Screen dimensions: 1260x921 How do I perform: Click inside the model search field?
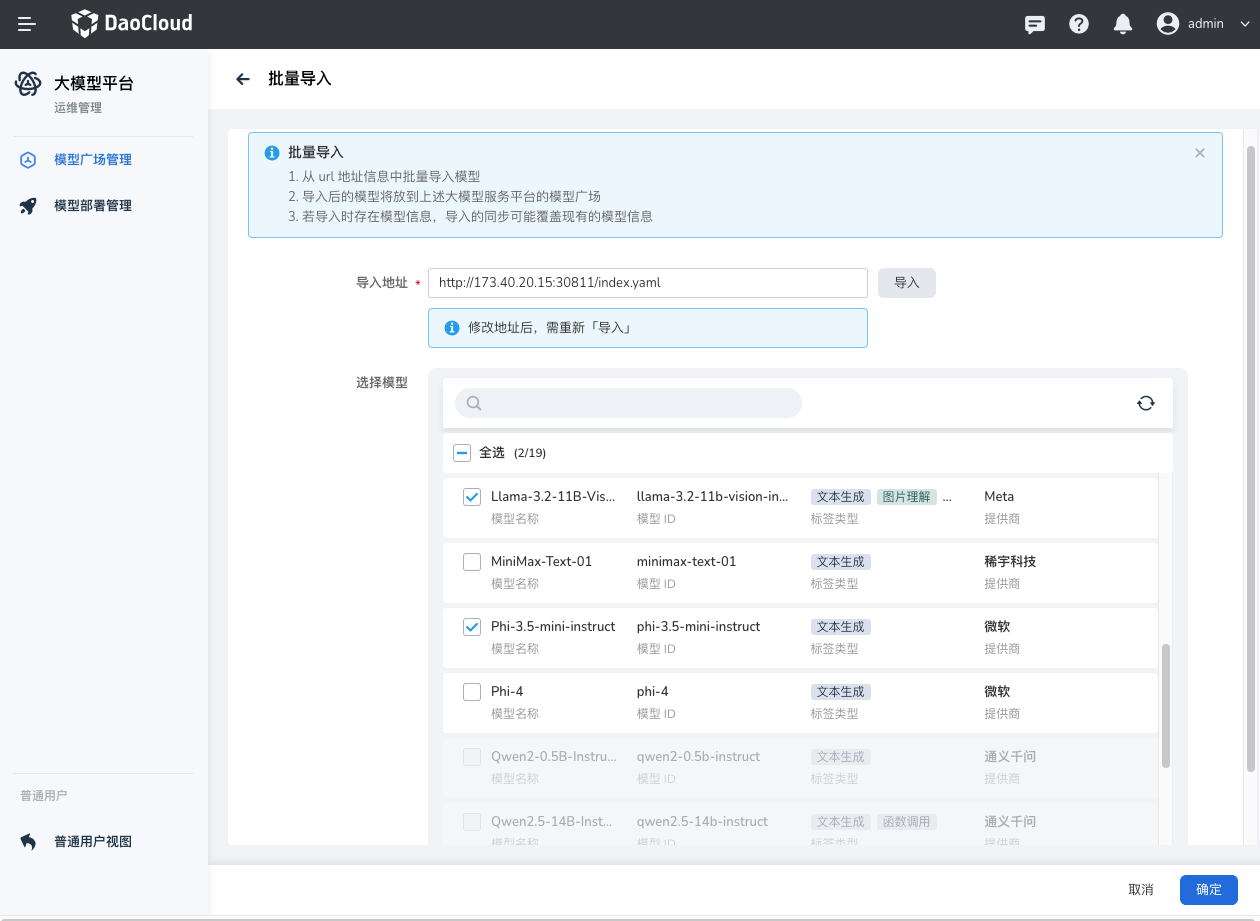point(627,402)
